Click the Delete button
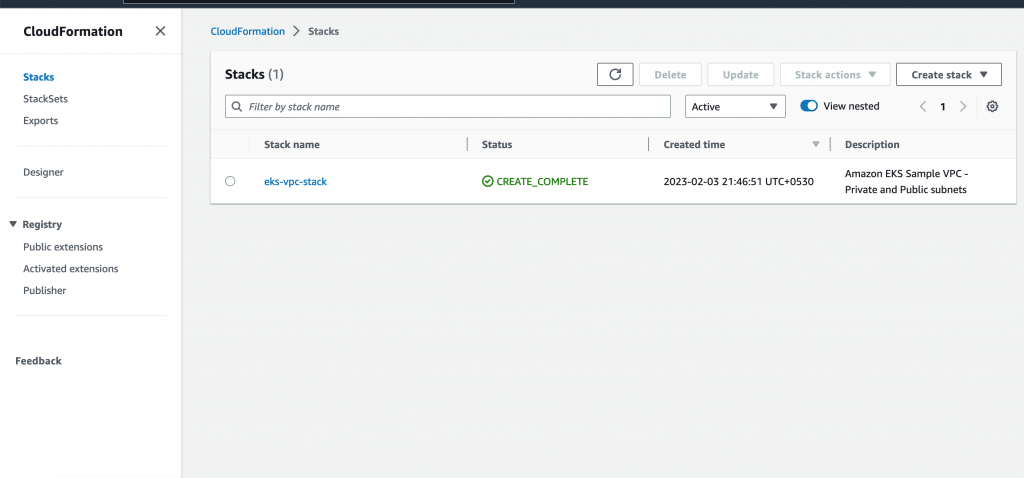Screen dimensions: 1024x478 (x=670, y=75)
